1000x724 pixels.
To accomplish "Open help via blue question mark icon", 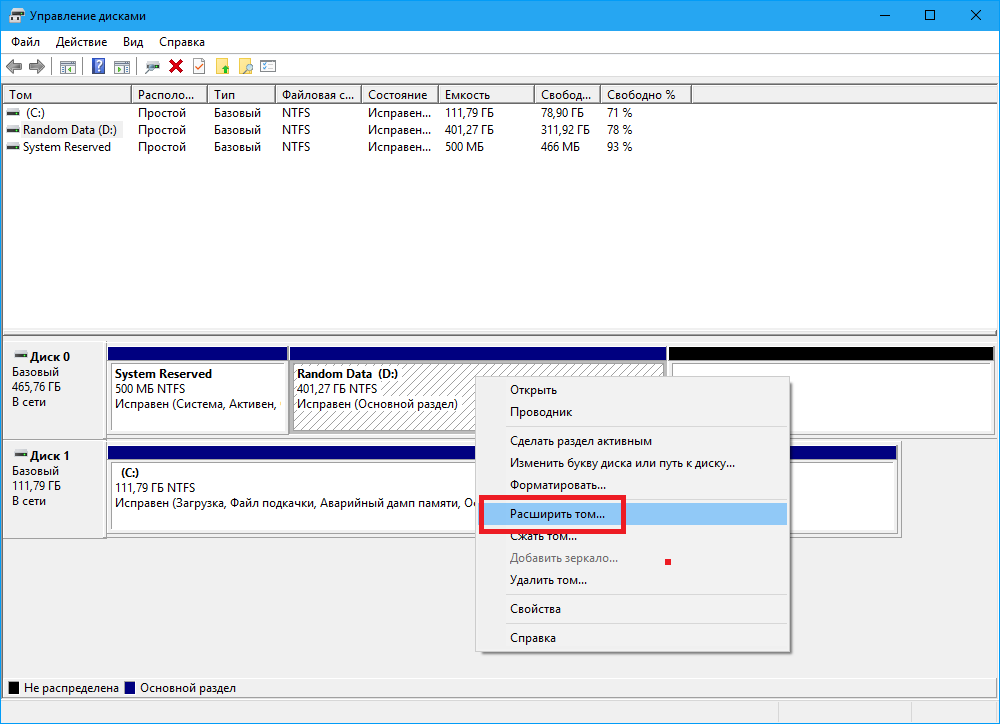I will pos(98,66).
